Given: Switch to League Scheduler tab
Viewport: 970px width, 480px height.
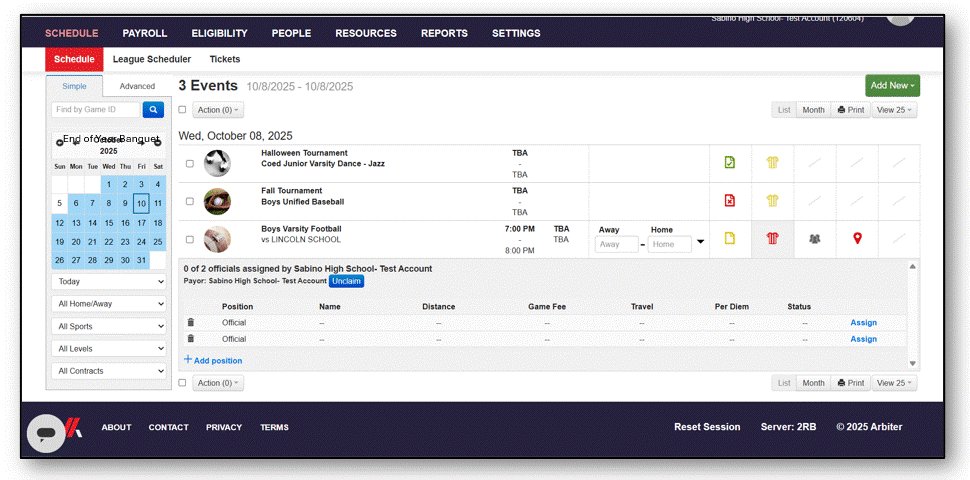Looking at the screenshot, I should [152, 59].
